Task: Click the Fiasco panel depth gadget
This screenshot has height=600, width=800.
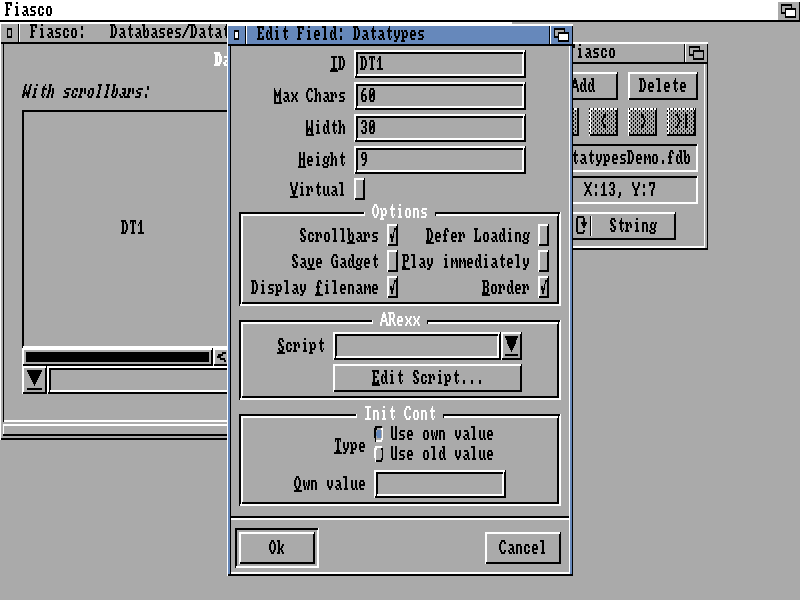Action: (695, 53)
